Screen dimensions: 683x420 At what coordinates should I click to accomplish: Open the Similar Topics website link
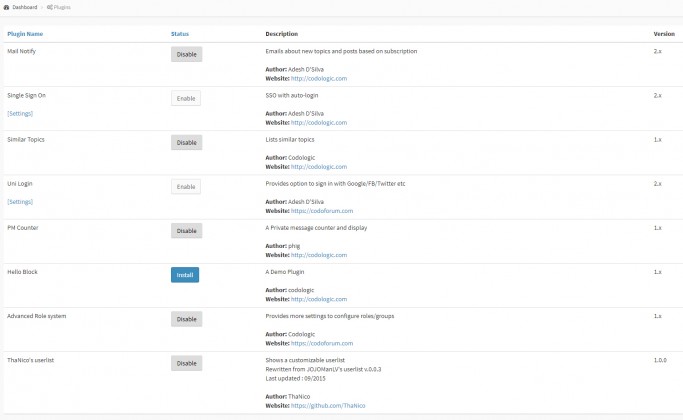point(319,166)
